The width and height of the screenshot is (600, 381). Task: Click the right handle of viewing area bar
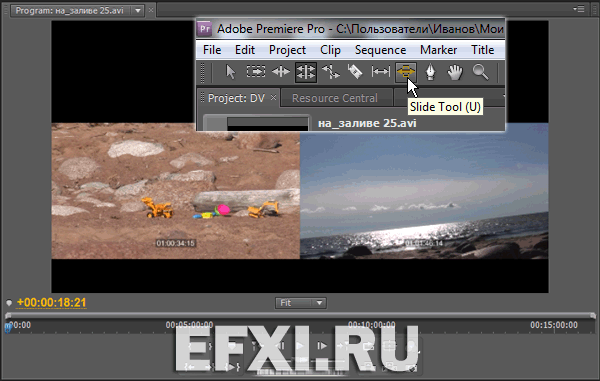(x=593, y=315)
